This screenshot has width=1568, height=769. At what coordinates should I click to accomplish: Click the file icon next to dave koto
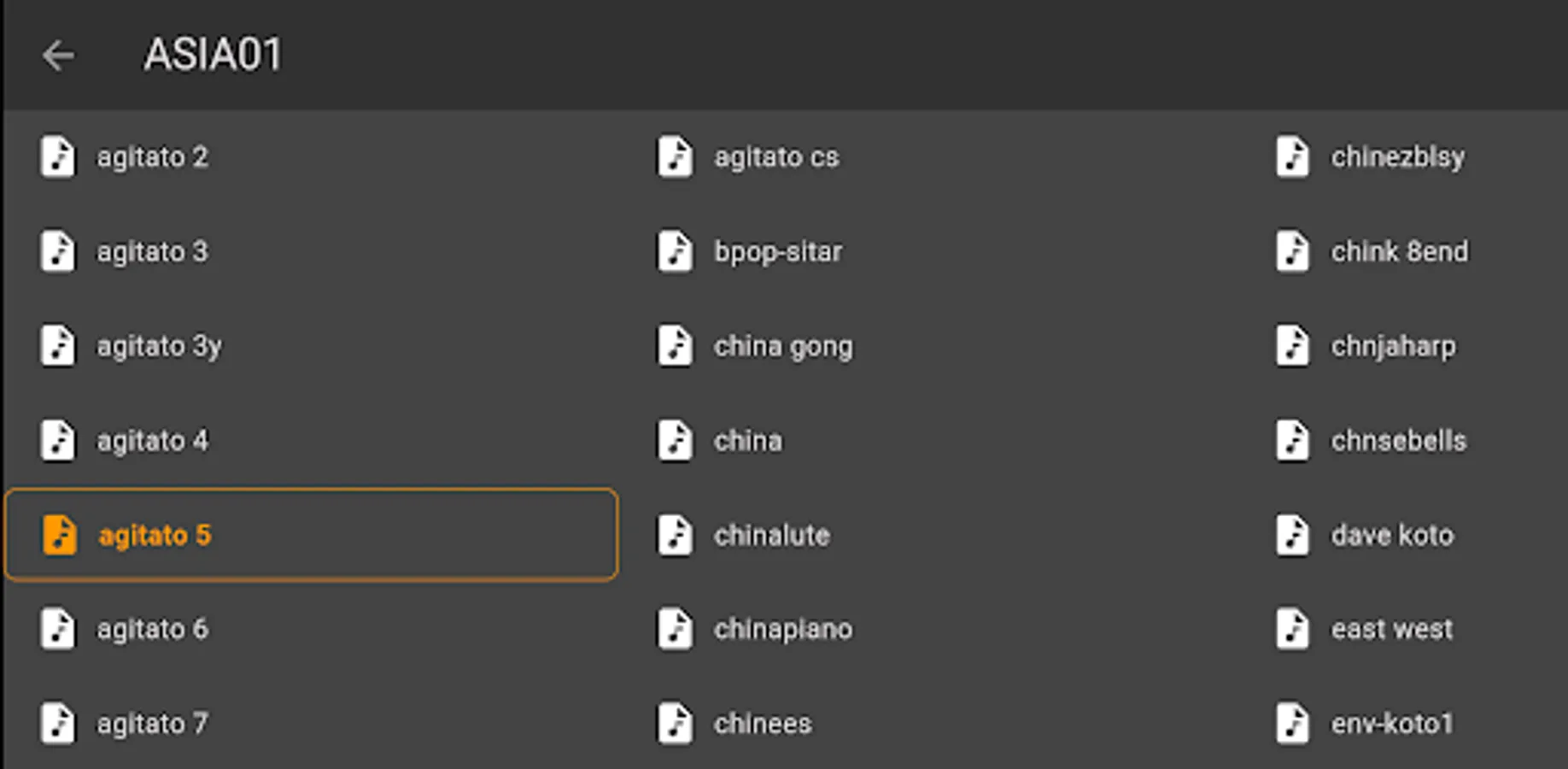[x=1293, y=536]
